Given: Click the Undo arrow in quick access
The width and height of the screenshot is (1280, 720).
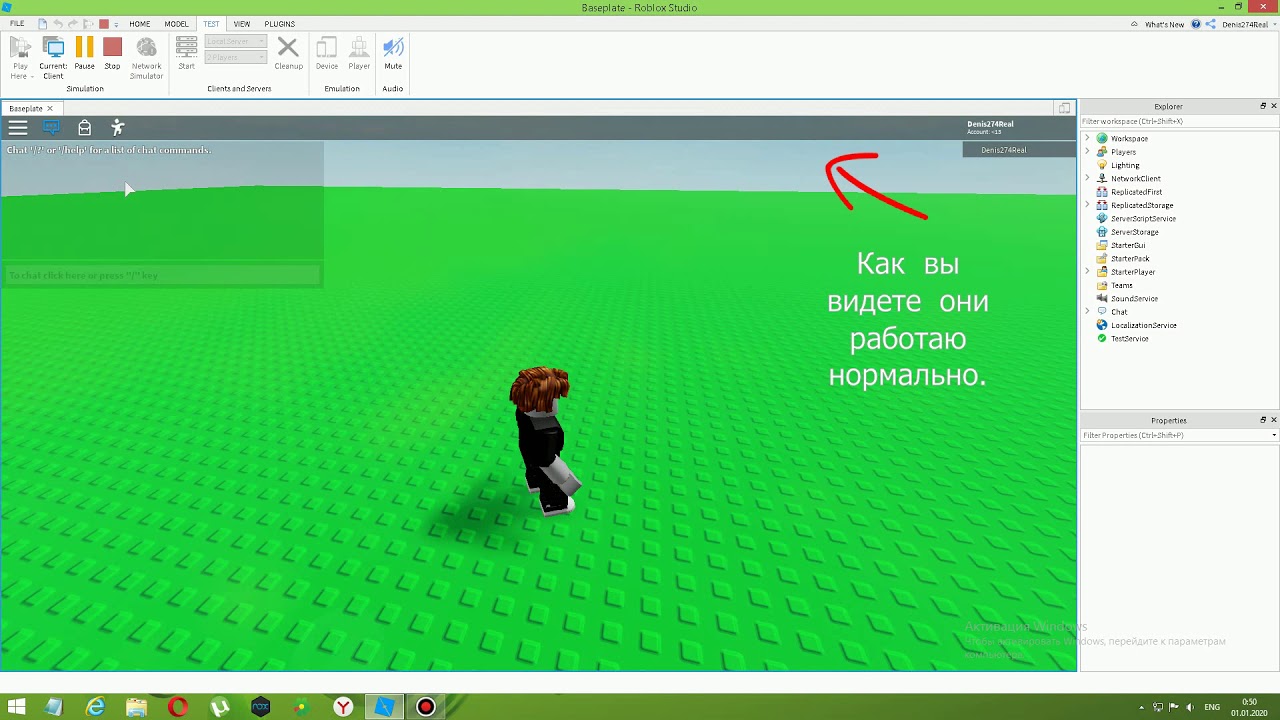Looking at the screenshot, I should click(x=58, y=24).
